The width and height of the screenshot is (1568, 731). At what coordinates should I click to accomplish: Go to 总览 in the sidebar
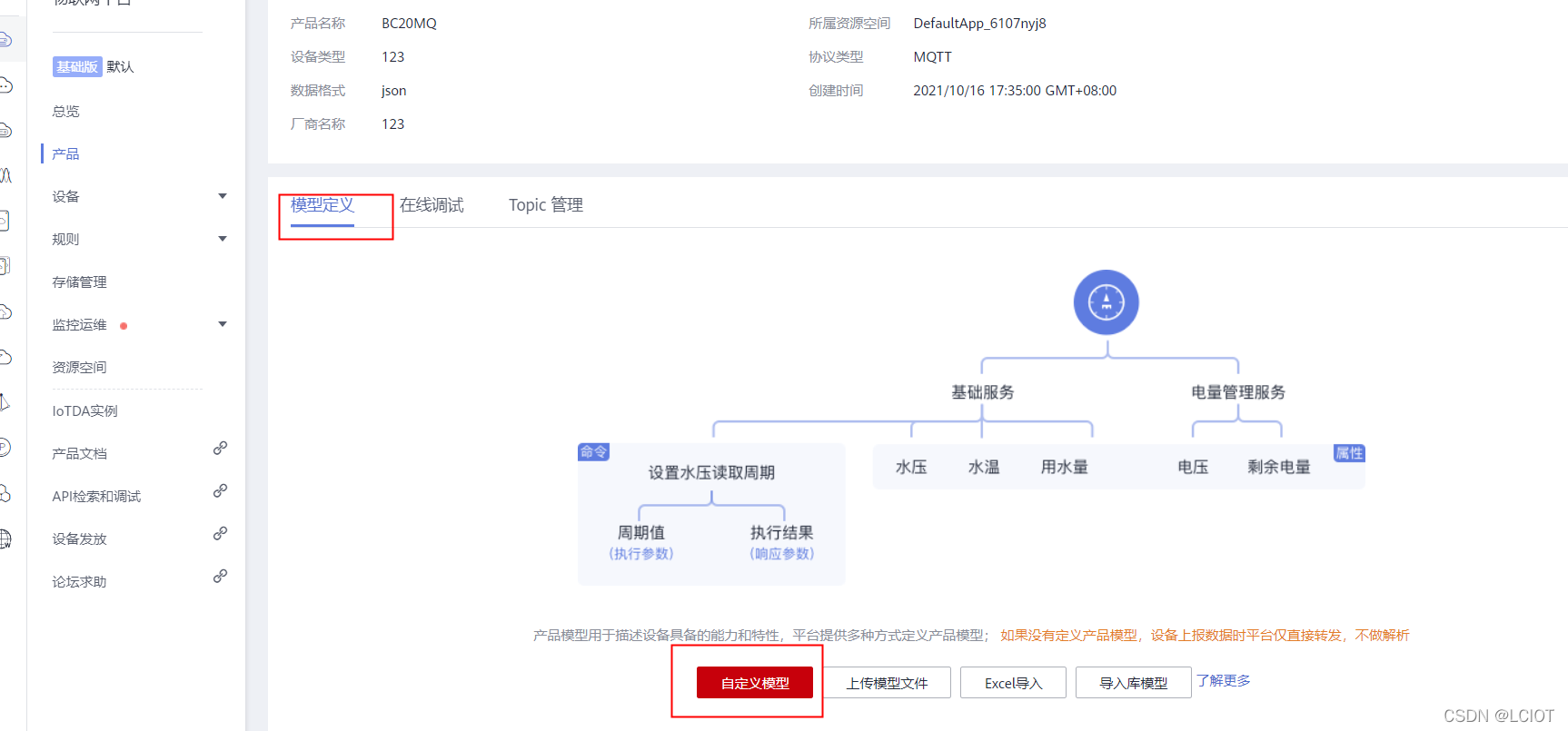[66, 111]
